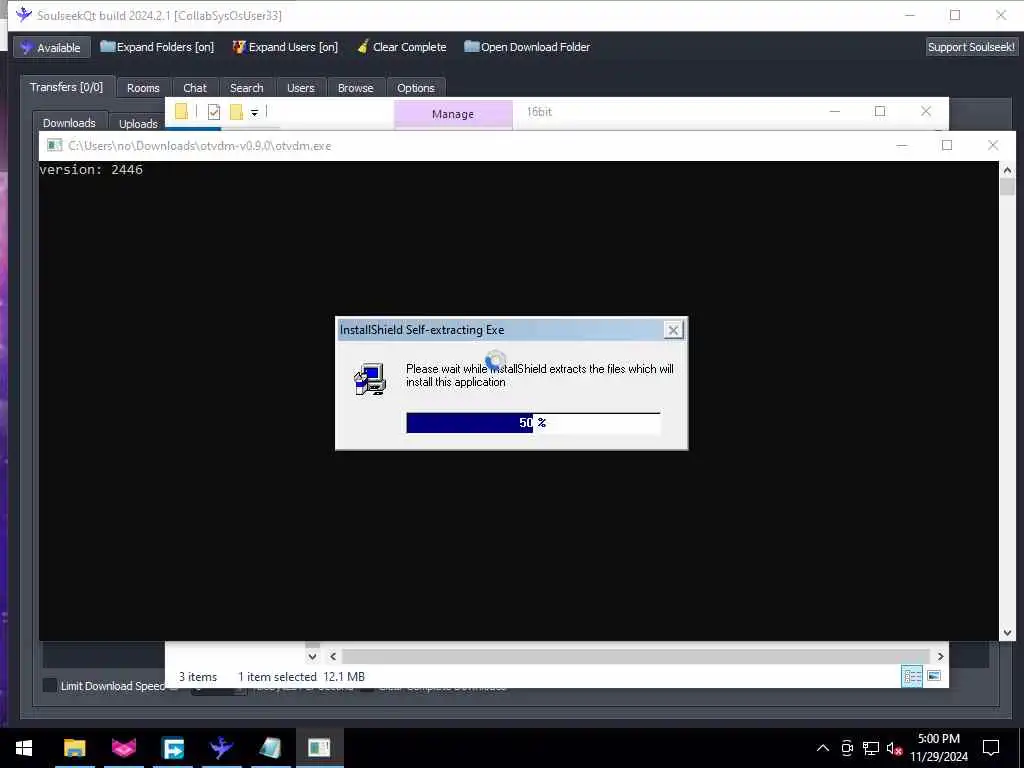Click the '16bit' Explorer window title
The image size is (1024, 768).
(x=539, y=112)
